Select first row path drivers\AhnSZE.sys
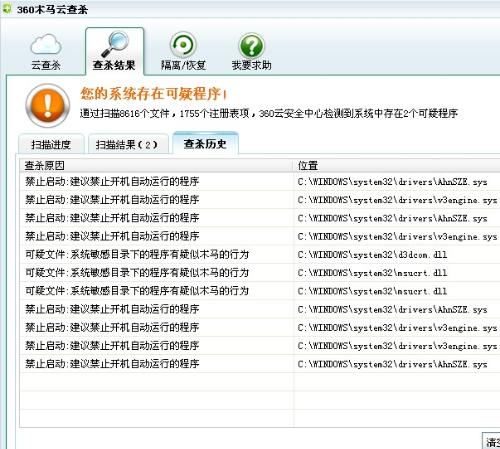Viewport: 500px width, 449px height. point(393,182)
